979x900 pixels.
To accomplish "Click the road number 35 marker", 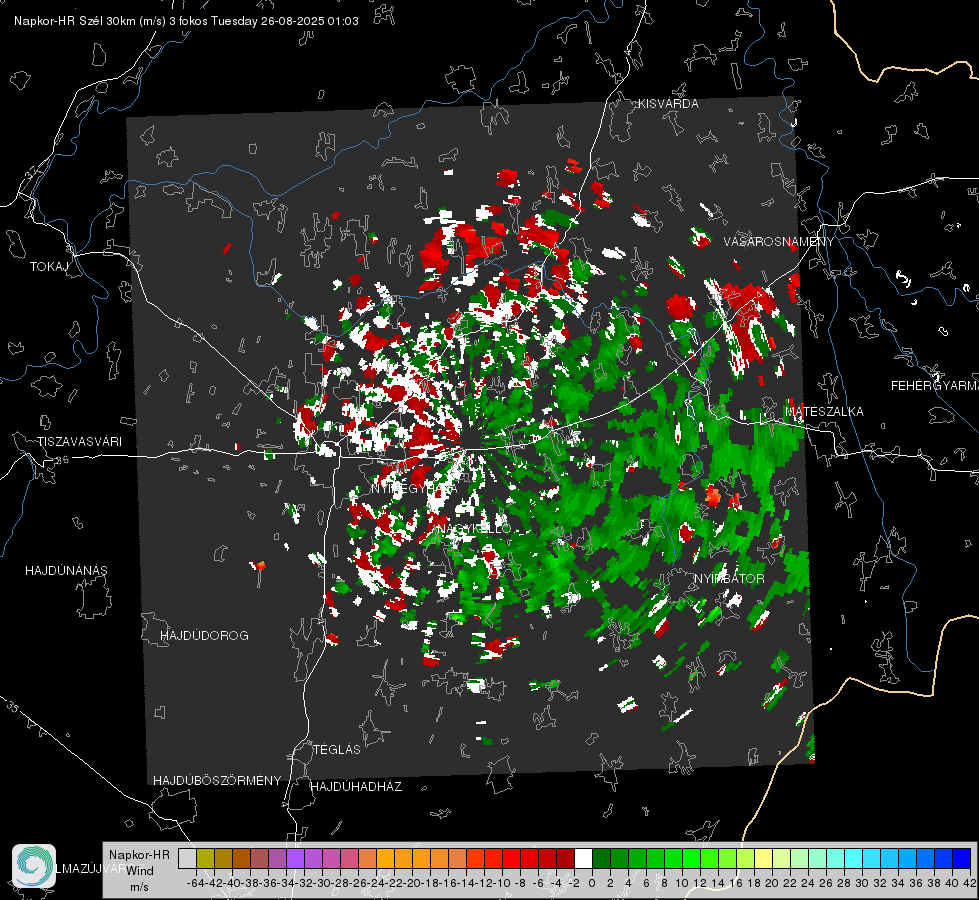I will click(12, 706).
